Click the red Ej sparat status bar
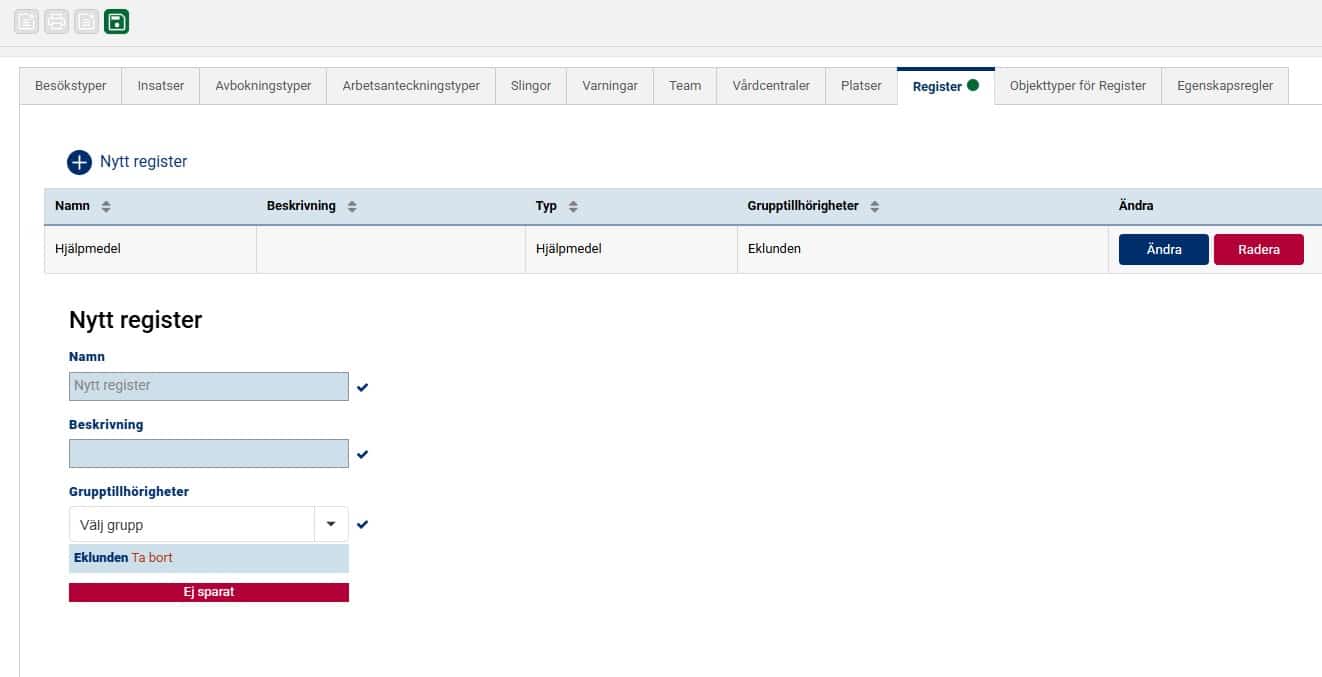 [208, 592]
